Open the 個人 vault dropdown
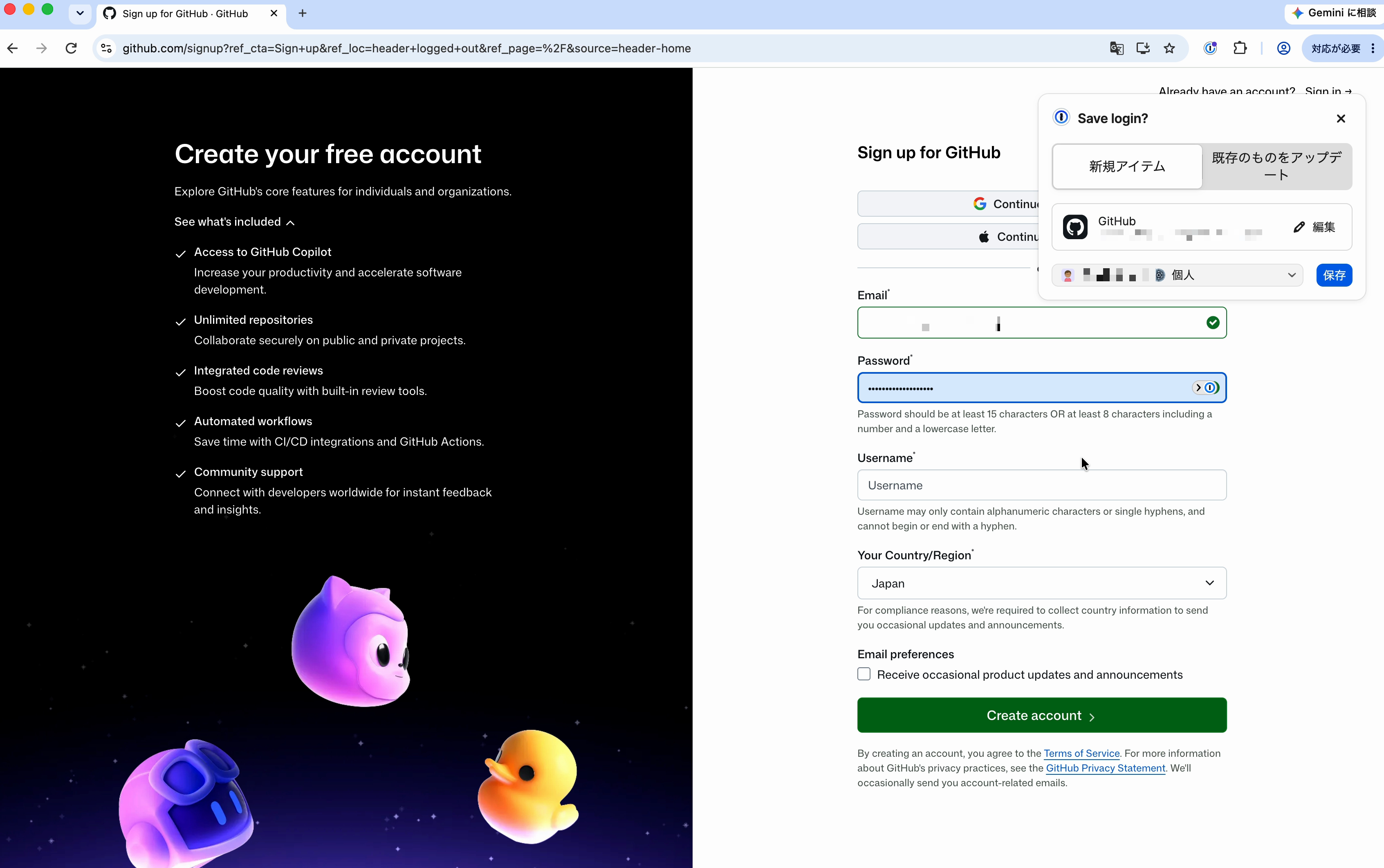This screenshot has height=868, width=1384. pyautogui.click(x=1178, y=275)
